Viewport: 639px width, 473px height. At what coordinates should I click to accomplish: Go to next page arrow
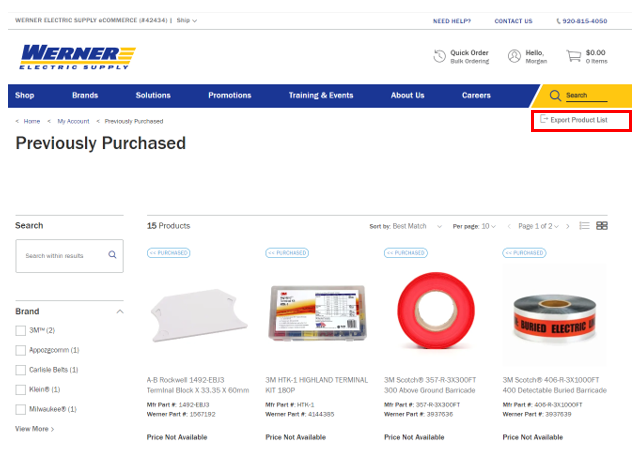(x=568, y=226)
